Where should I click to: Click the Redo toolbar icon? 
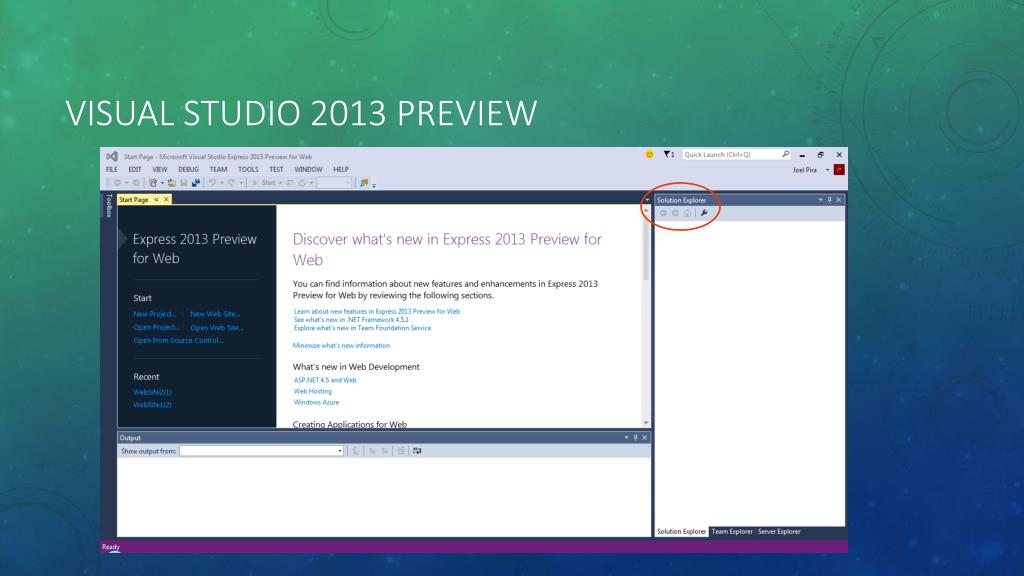coord(231,183)
